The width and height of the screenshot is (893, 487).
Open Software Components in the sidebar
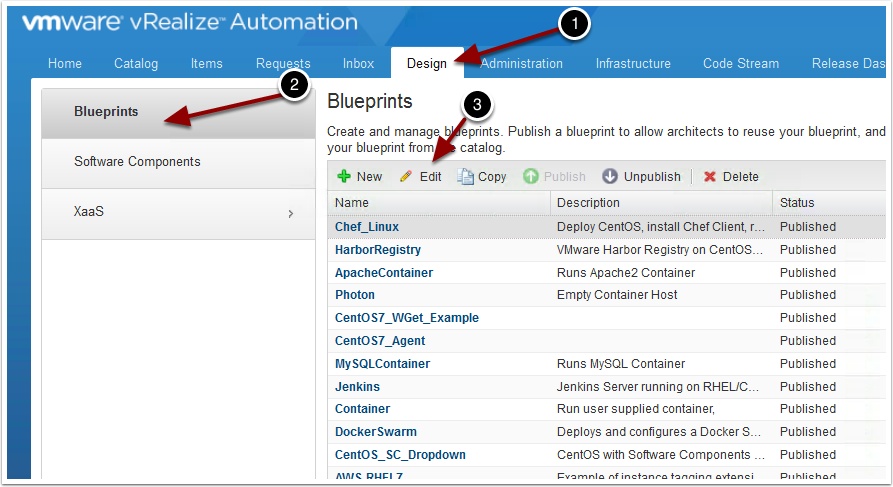(x=178, y=163)
